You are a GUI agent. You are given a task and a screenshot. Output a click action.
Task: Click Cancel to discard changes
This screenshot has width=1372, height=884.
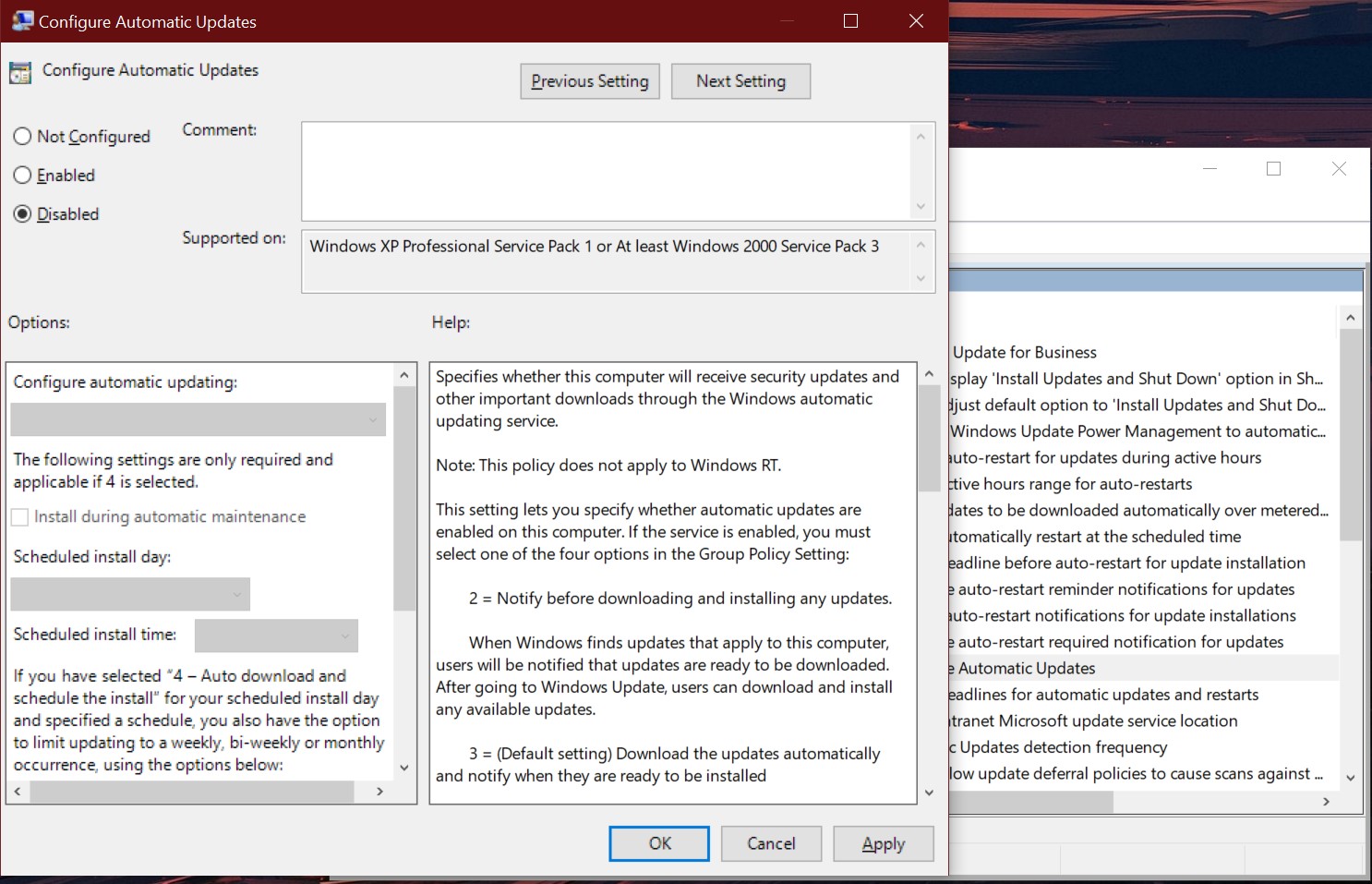(x=771, y=843)
